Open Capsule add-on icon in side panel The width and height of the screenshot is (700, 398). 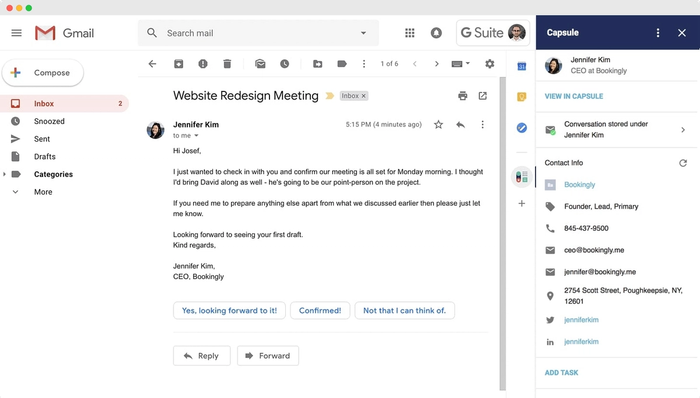[521, 177]
